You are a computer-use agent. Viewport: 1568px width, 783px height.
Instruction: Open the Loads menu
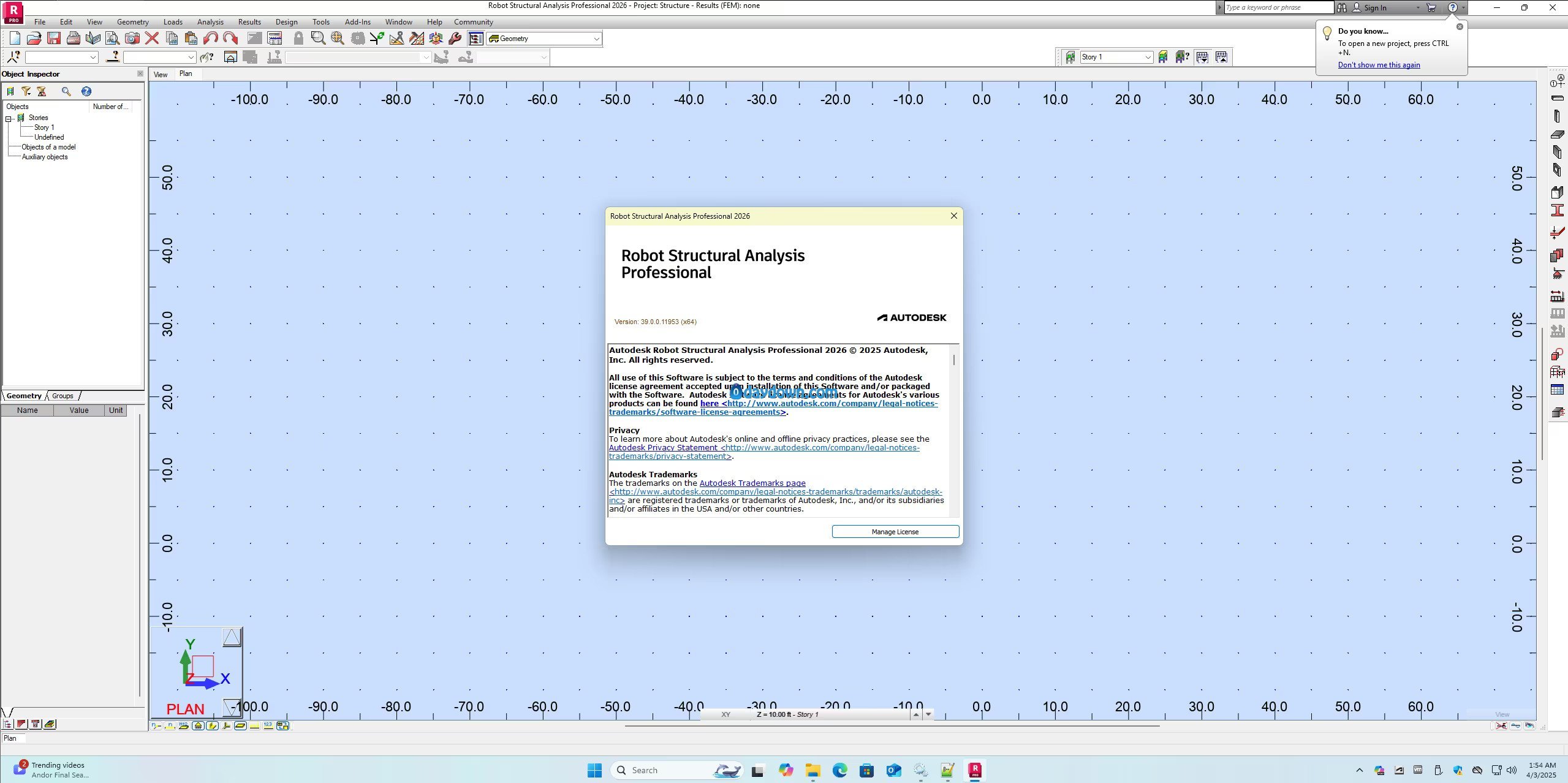click(173, 22)
